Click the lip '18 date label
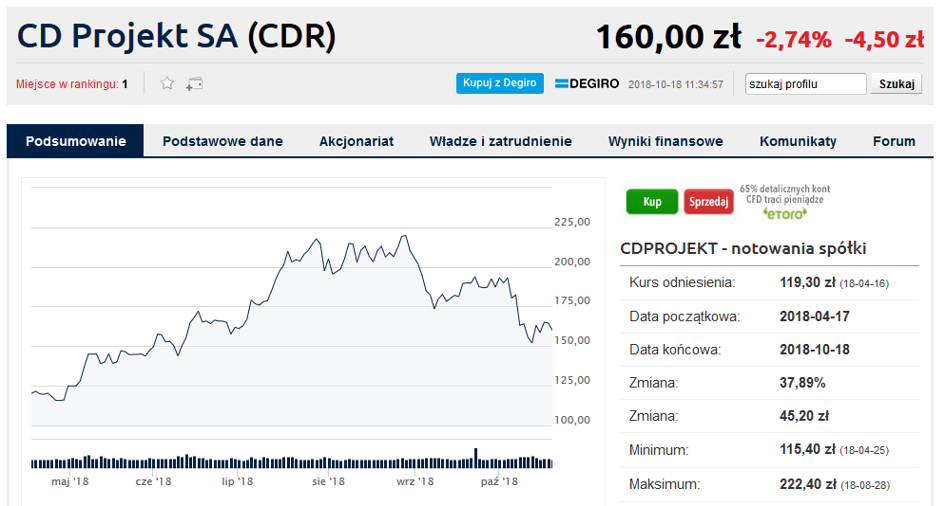The image size is (945, 506). tap(237, 481)
